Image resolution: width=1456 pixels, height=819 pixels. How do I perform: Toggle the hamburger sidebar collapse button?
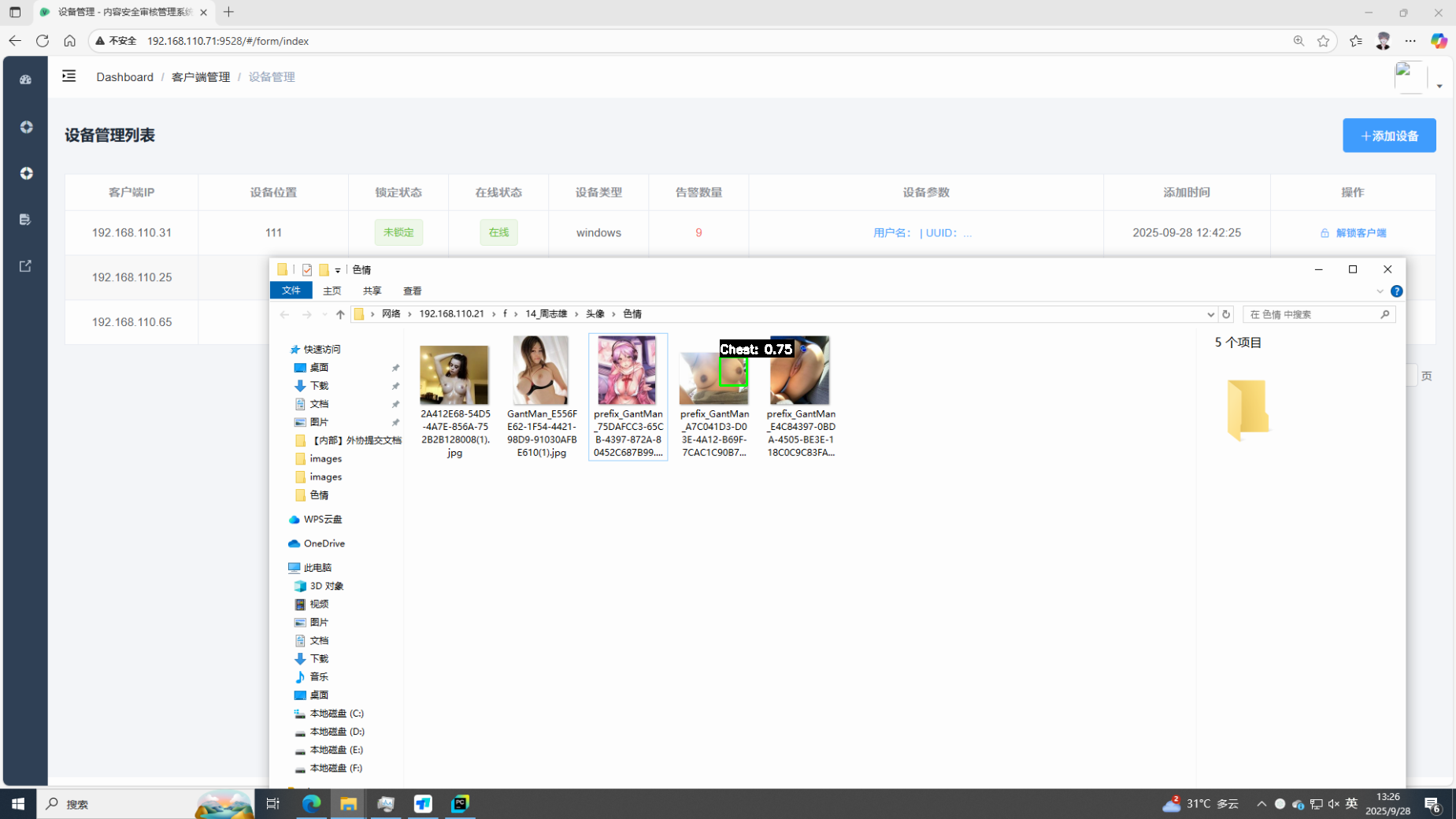coord(69,76)
